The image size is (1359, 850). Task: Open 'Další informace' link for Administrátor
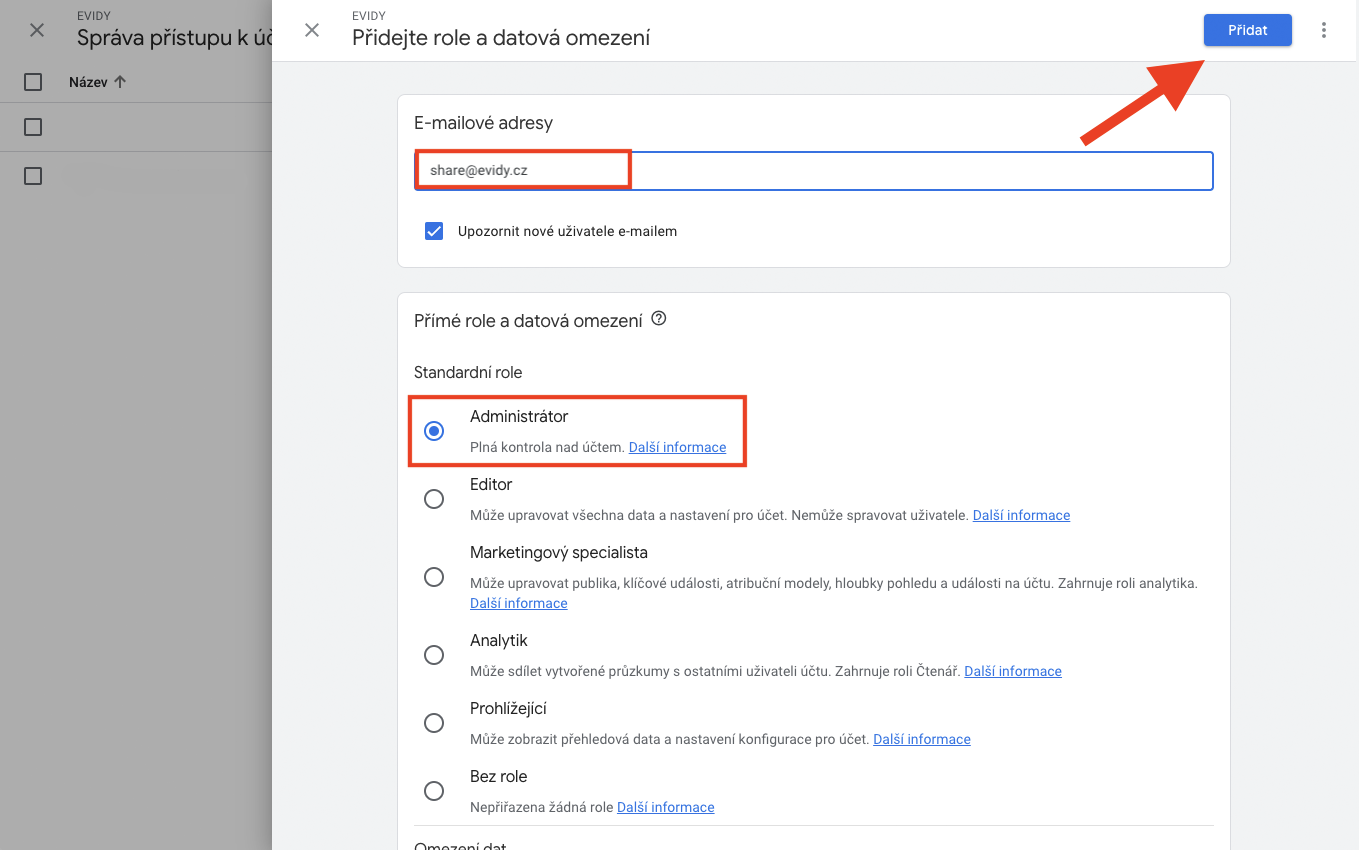click(x=677, y=447)
